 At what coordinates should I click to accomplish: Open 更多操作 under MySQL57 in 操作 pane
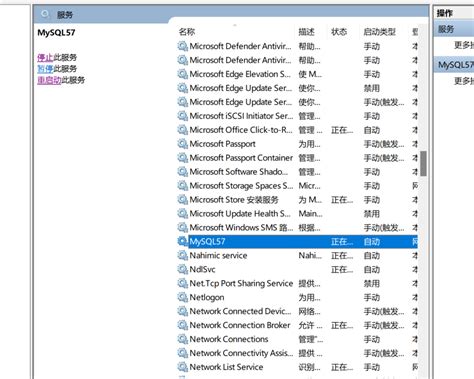[x=464, y=81]
